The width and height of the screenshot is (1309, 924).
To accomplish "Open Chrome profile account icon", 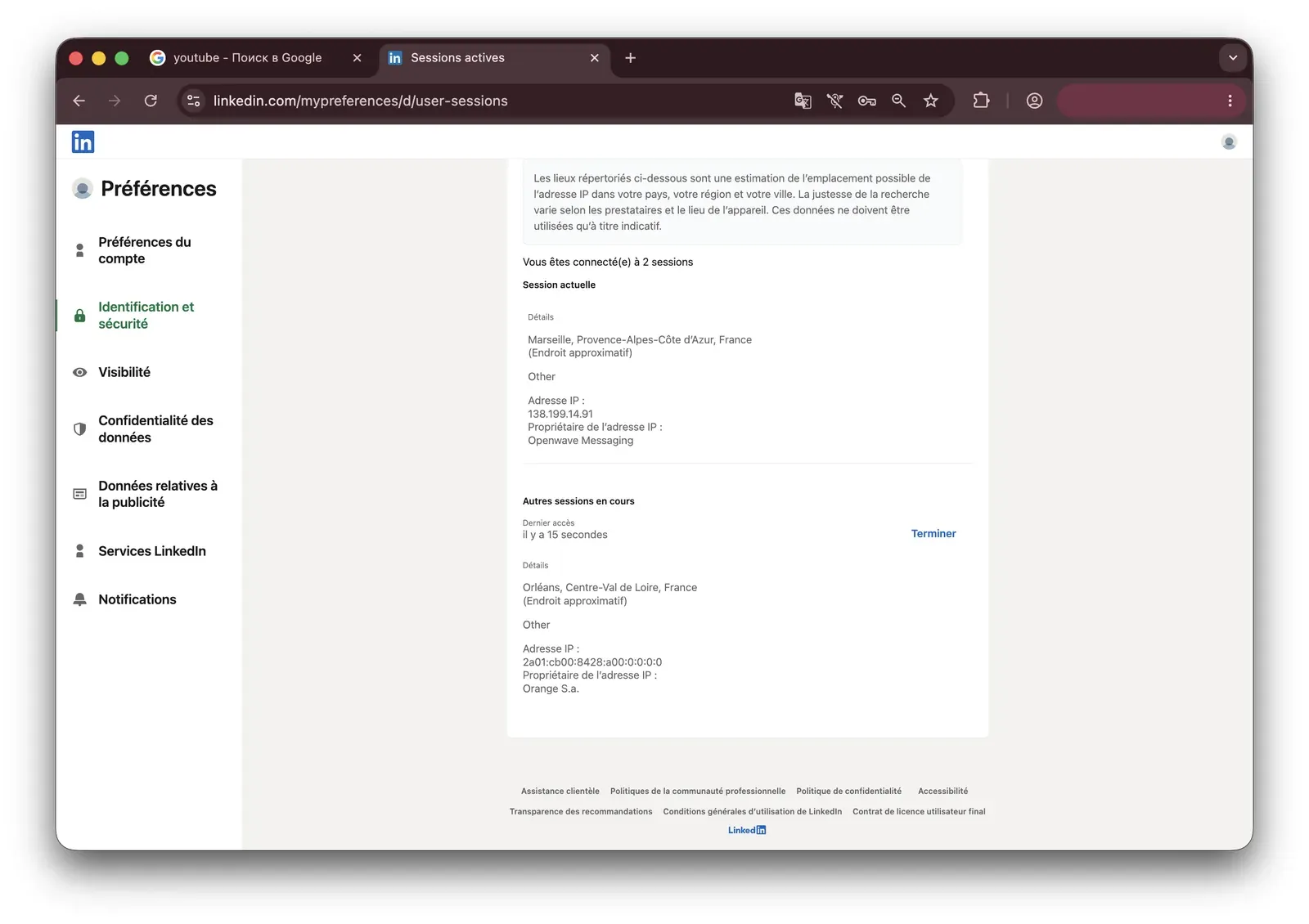I will (x=1034, y=101).
